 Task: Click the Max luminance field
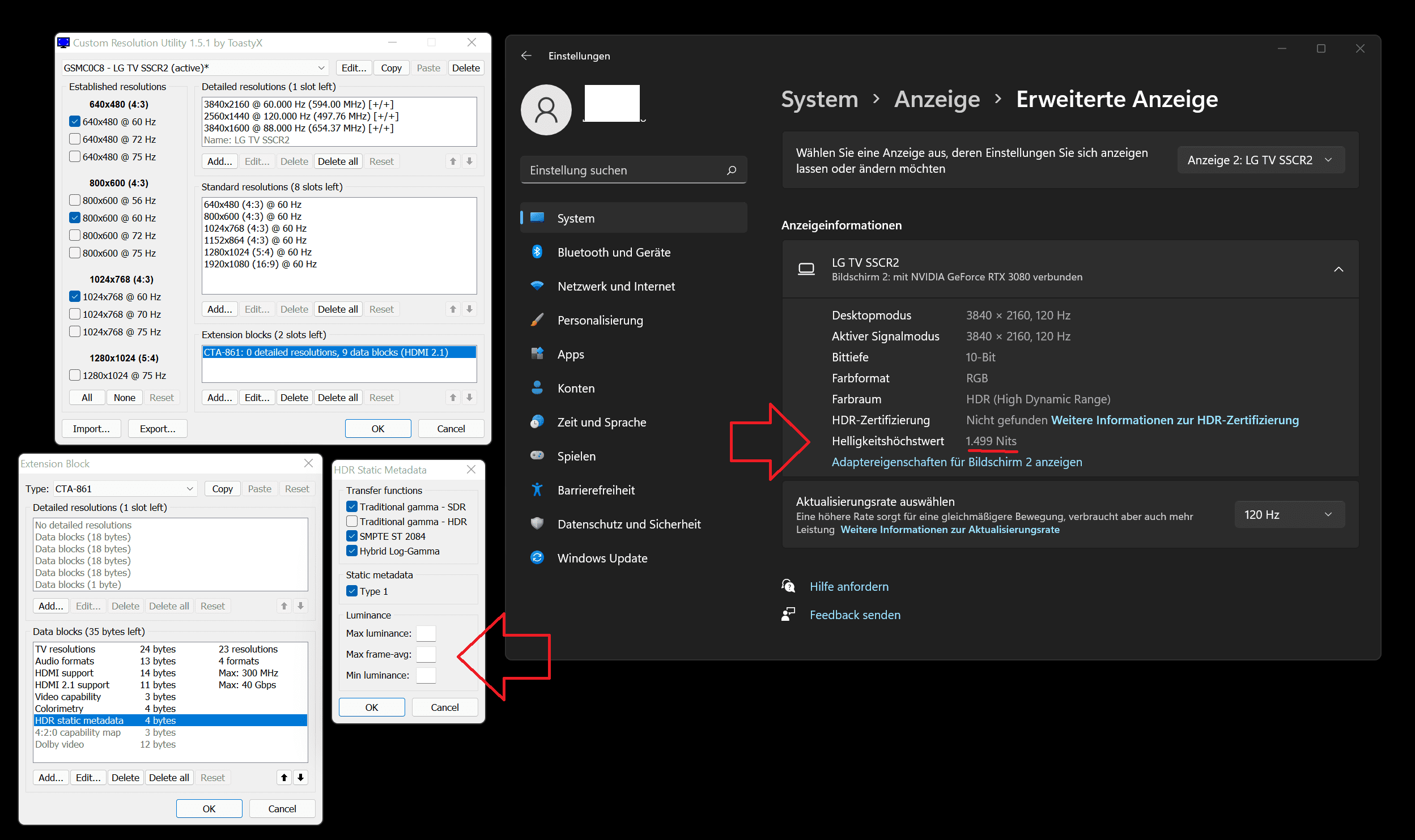[x=426, y=633]
